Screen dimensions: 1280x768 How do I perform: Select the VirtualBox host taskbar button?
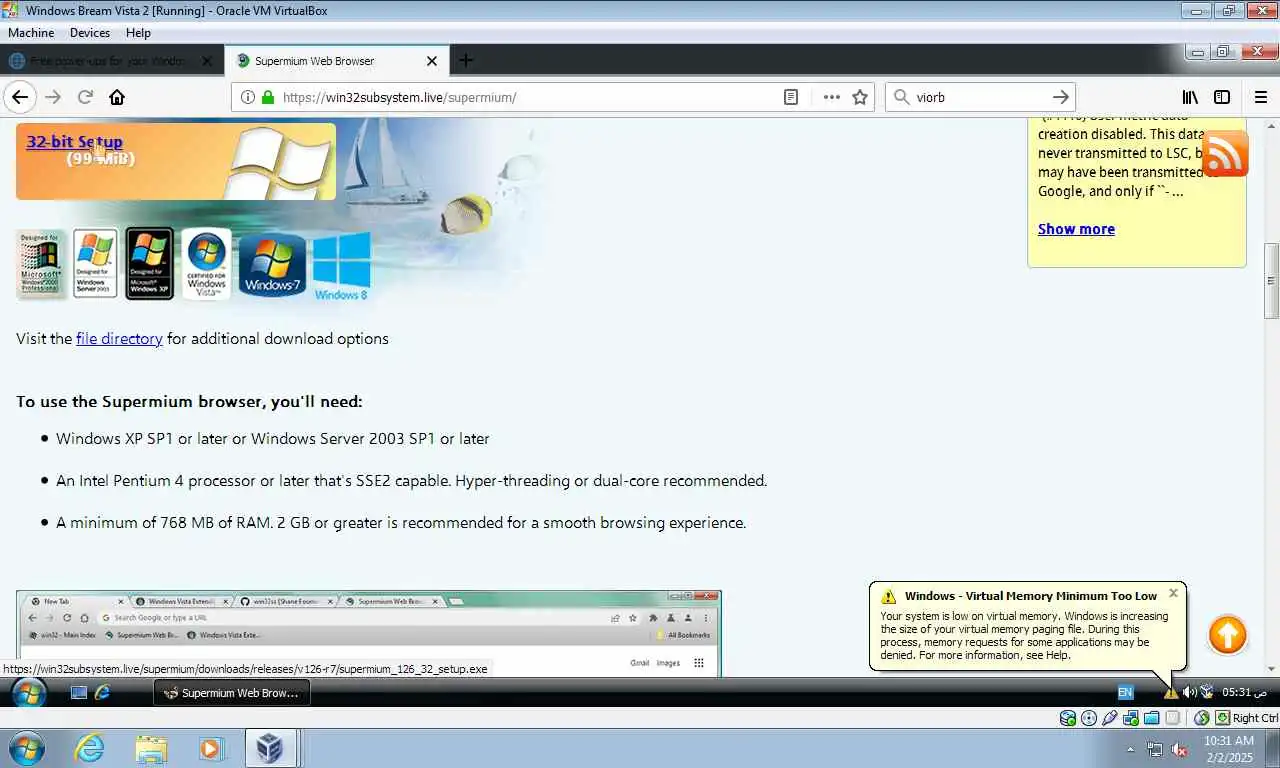coord(268,748)
